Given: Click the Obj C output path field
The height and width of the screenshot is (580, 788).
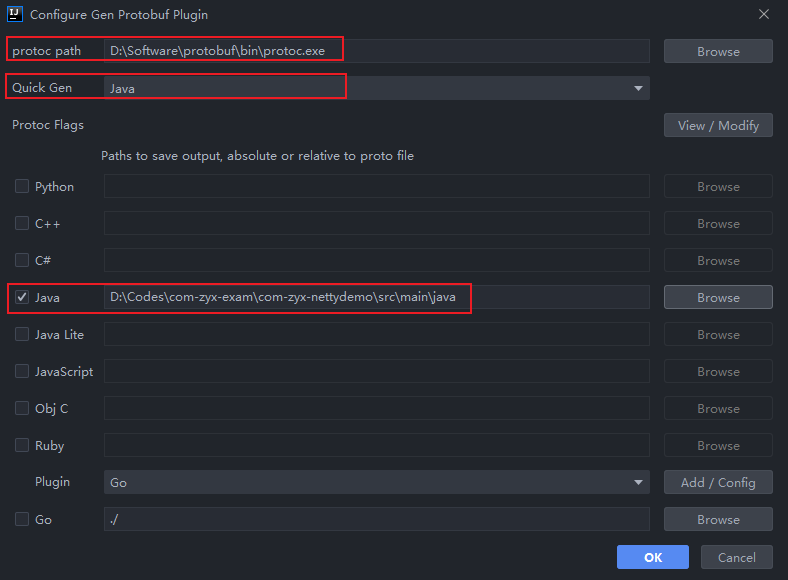Looking at the screenshot, I should coord(376,408).
